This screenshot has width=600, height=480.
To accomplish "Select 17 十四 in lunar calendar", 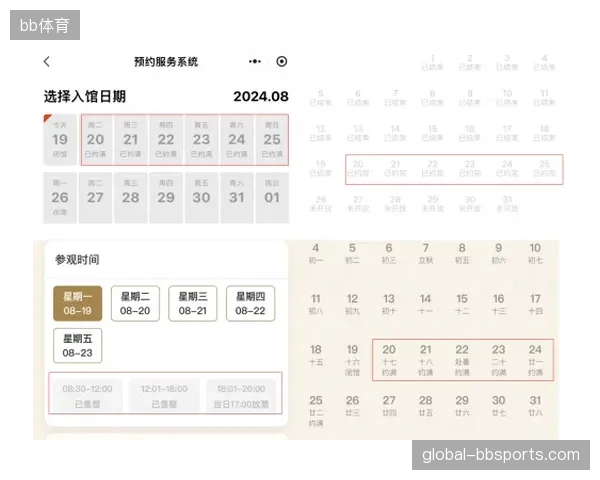I will coord(535,304).
